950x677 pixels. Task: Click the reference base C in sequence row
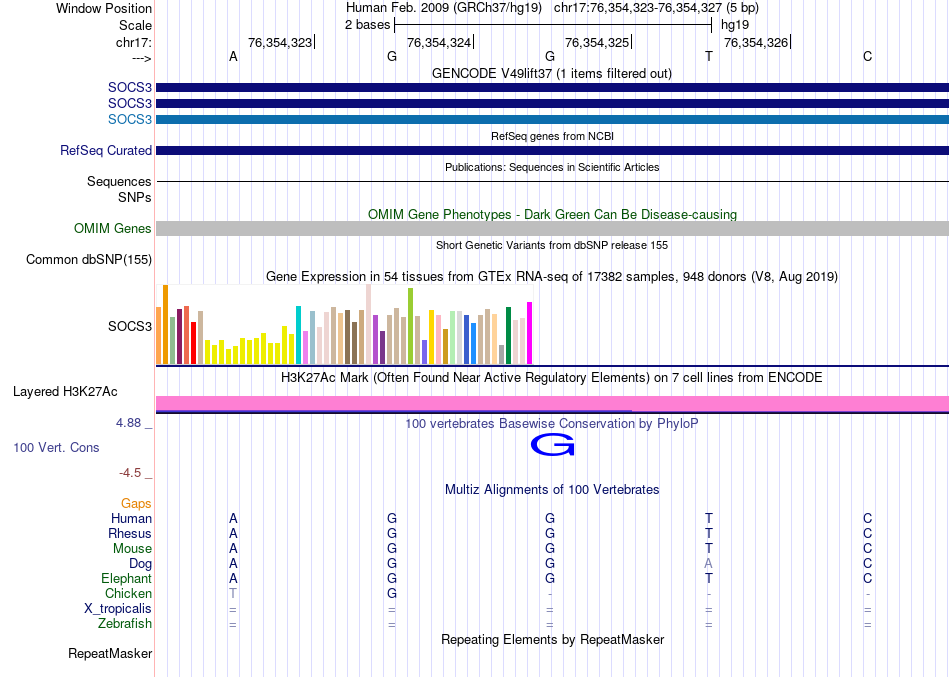[x=868, y=56]
